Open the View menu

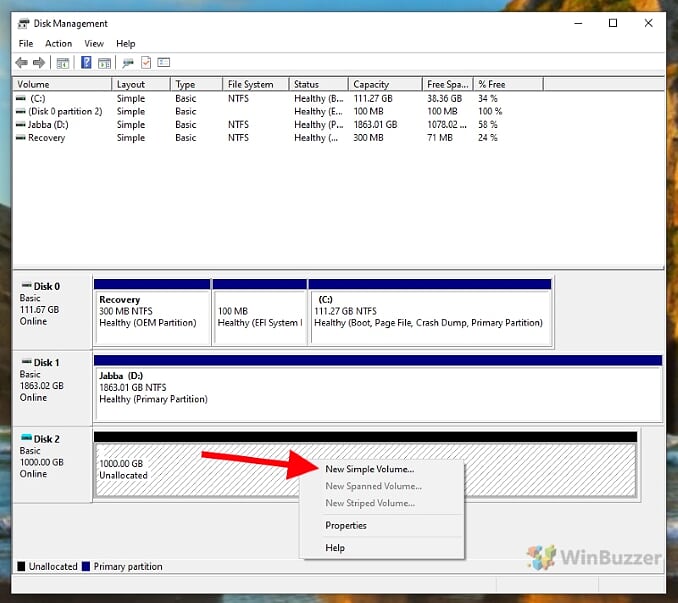94,44
